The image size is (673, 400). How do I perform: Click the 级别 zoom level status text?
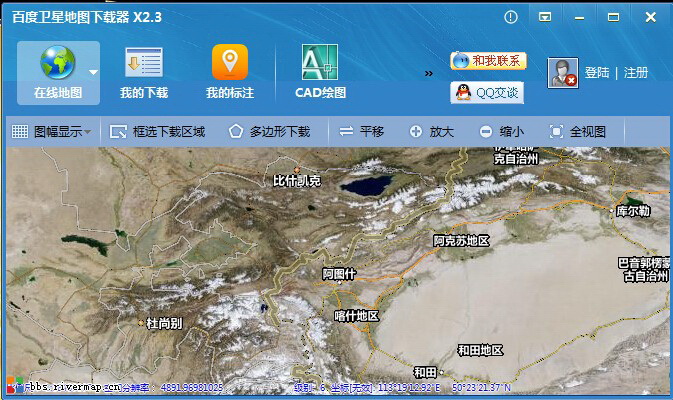pyautogui.click(x=310, y=388)
